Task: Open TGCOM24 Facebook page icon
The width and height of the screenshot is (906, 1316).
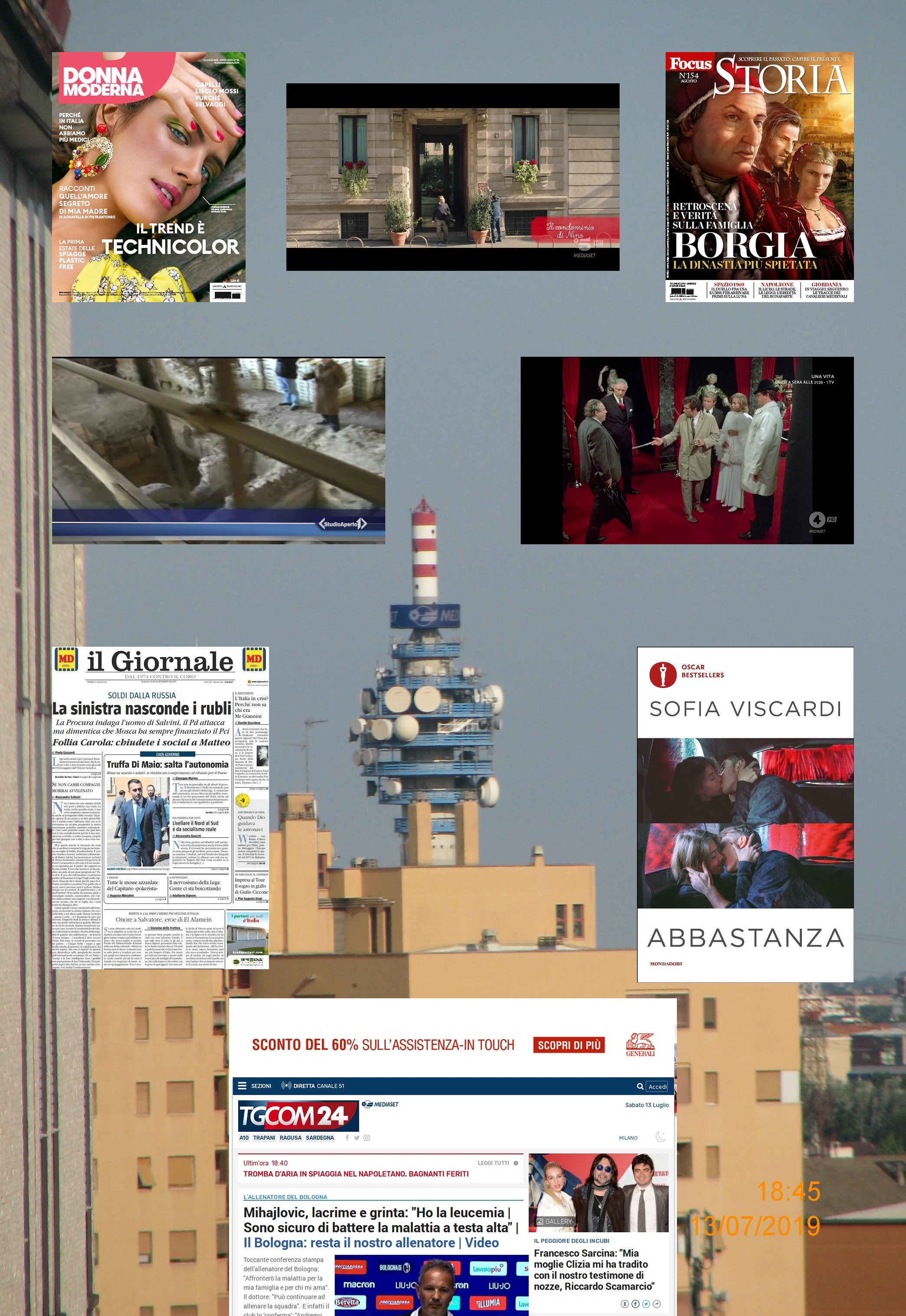Action: (x=347, y=1138)
